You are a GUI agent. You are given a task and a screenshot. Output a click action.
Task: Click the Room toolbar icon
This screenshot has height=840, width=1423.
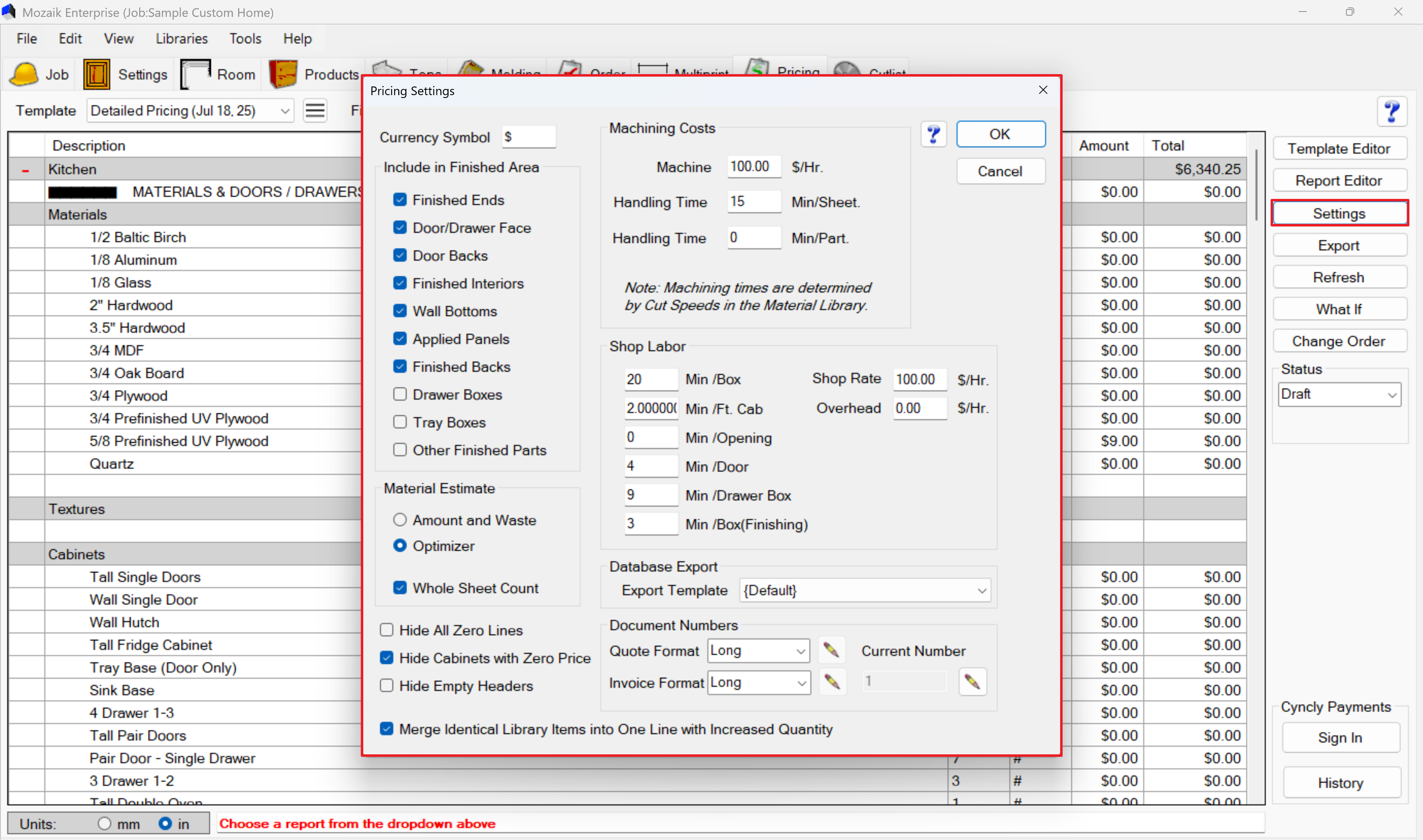pos(195,74)
